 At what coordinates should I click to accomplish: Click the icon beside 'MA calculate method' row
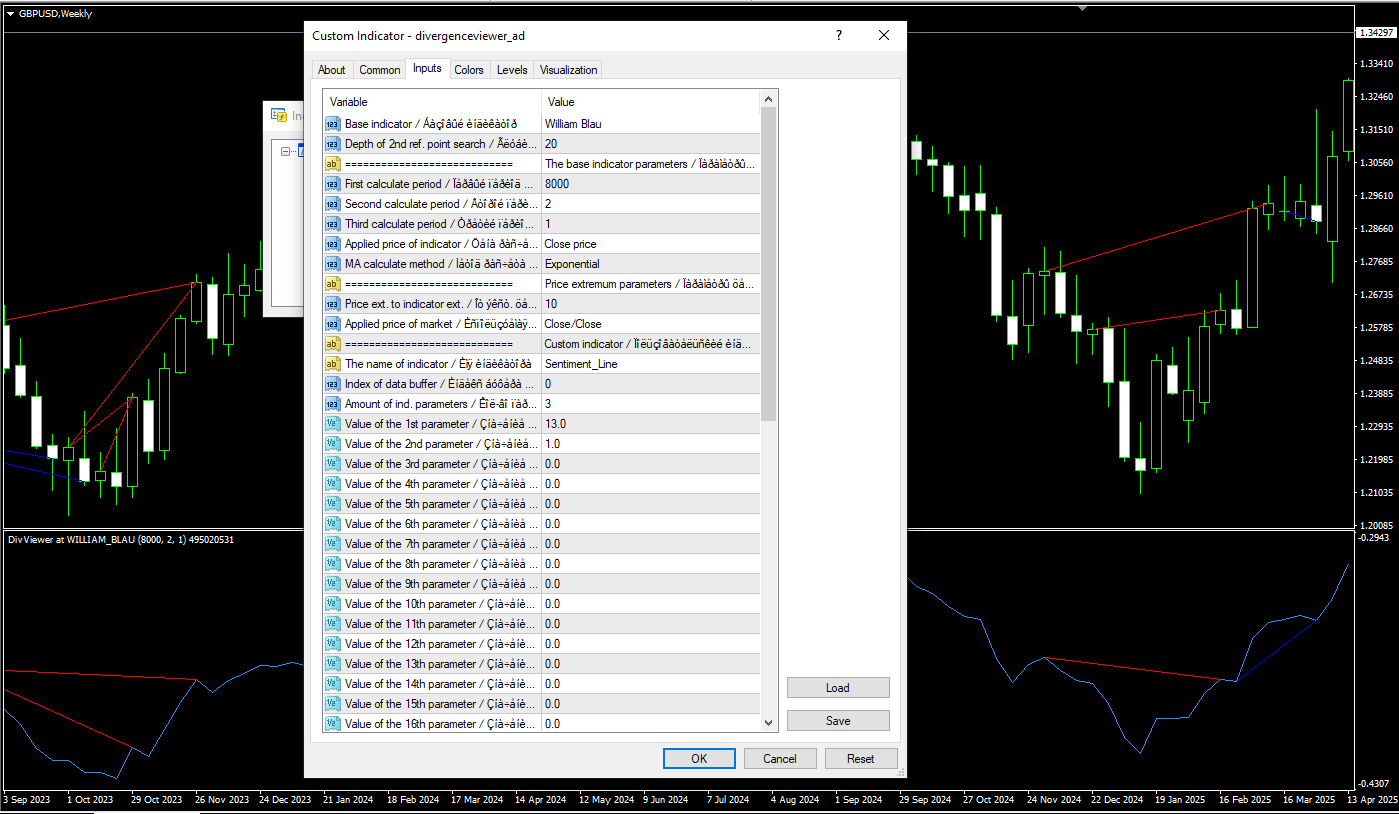click(332, 264)
